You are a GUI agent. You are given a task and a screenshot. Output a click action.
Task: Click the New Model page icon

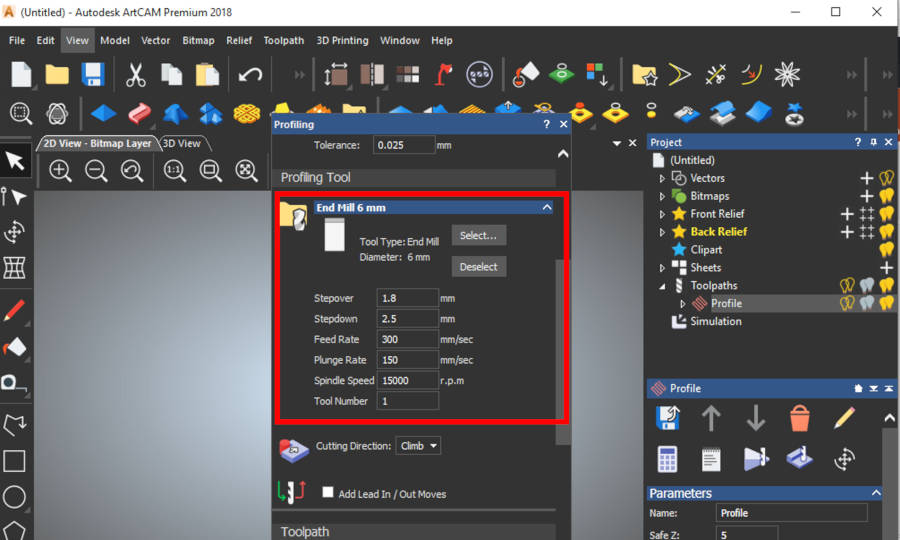21,75
